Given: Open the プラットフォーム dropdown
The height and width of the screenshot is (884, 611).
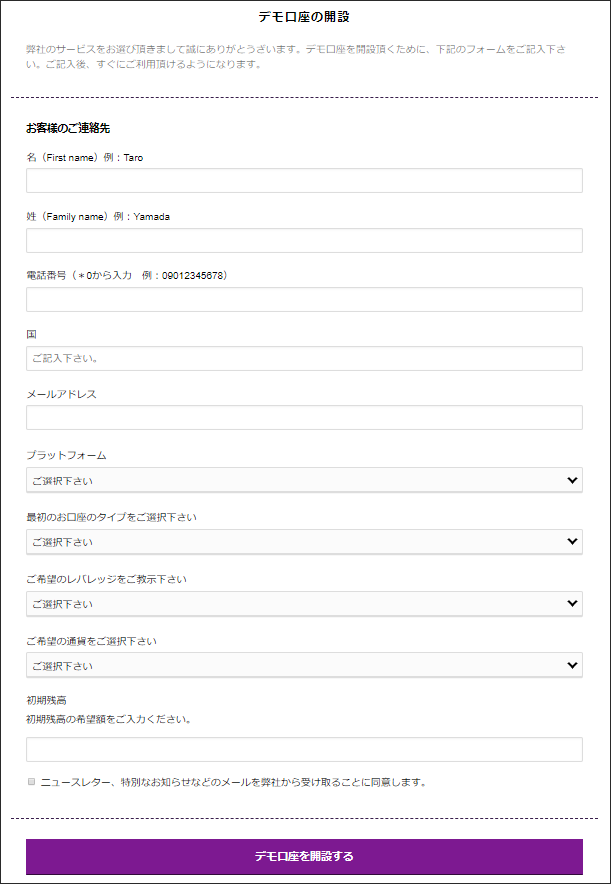Looking at the screenshot, I should click(x=304, y=480).
